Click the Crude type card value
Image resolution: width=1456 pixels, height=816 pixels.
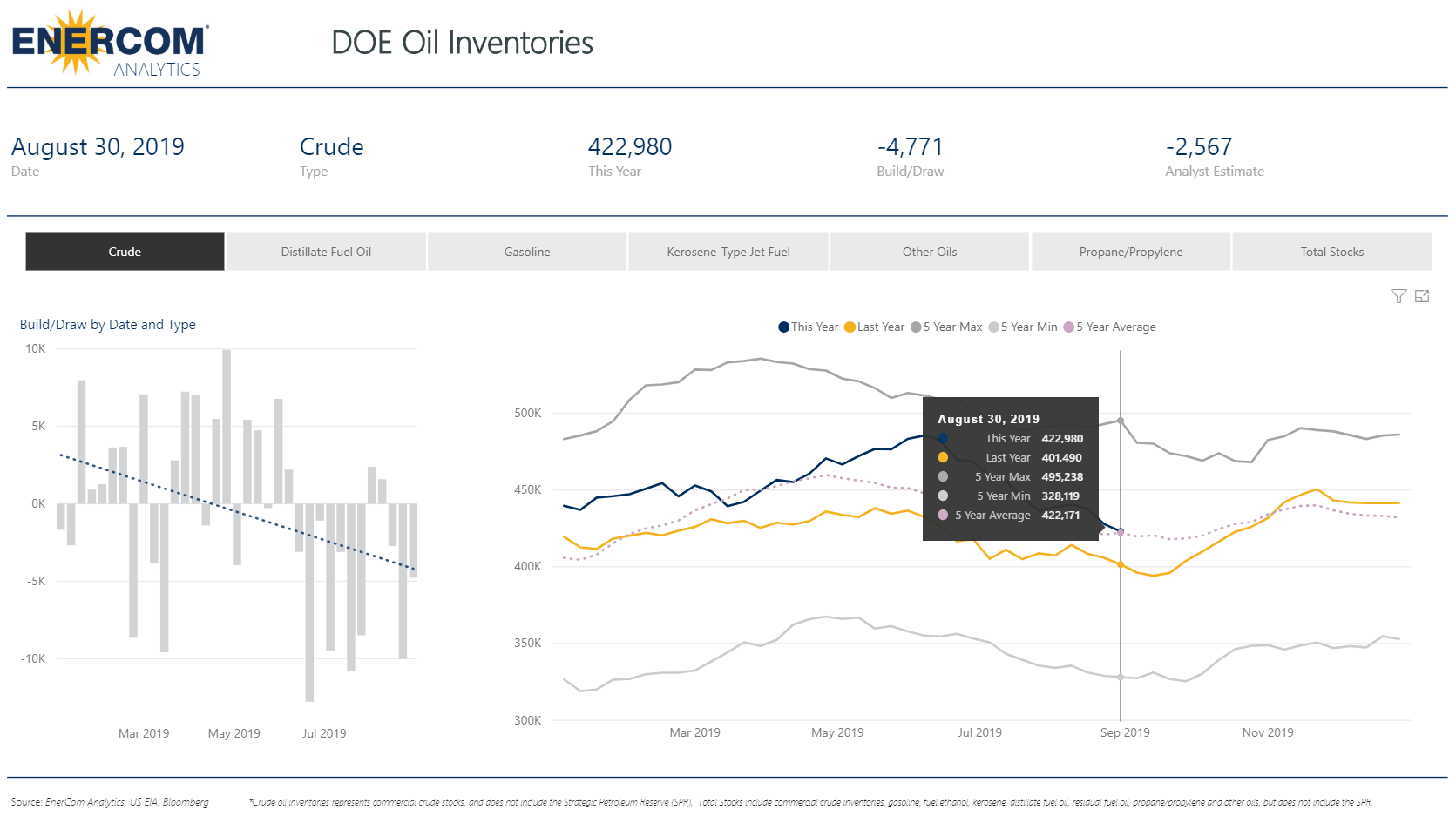click(332, 147)
